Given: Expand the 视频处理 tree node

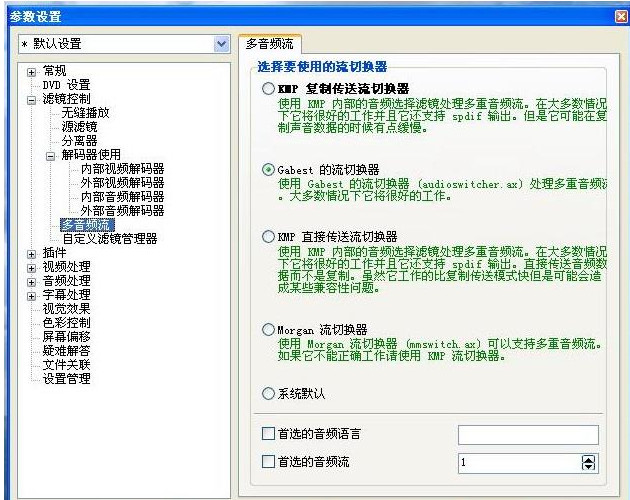Looking at the screenshot, I should click(31, 268).
